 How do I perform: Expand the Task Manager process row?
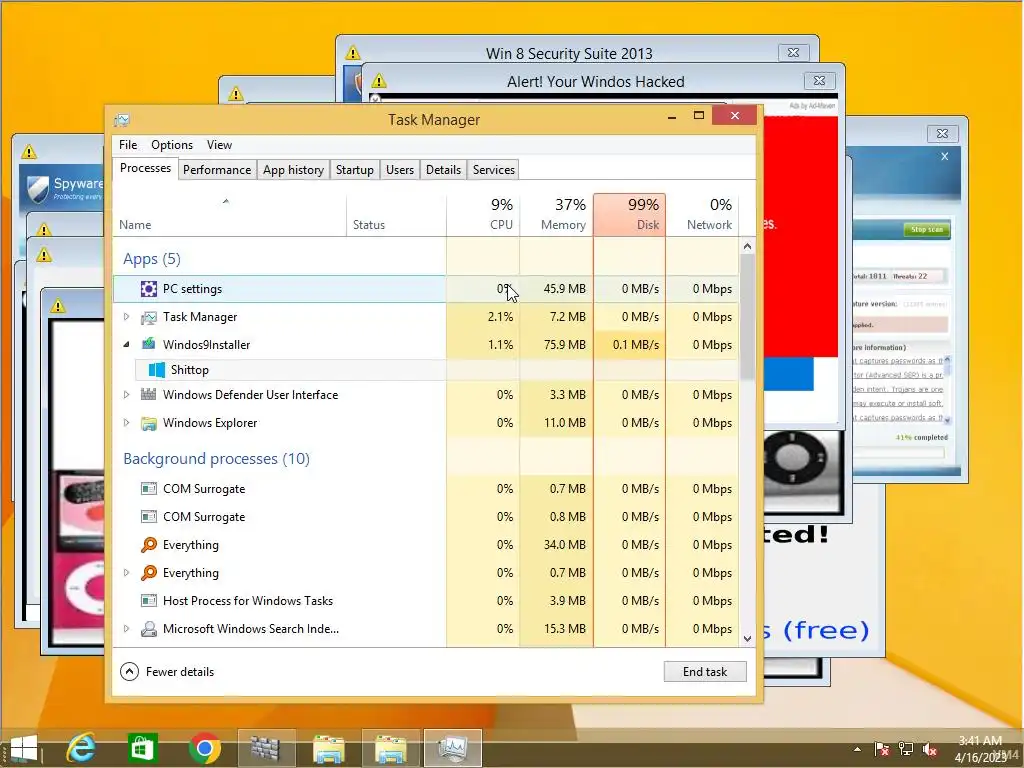126,317
